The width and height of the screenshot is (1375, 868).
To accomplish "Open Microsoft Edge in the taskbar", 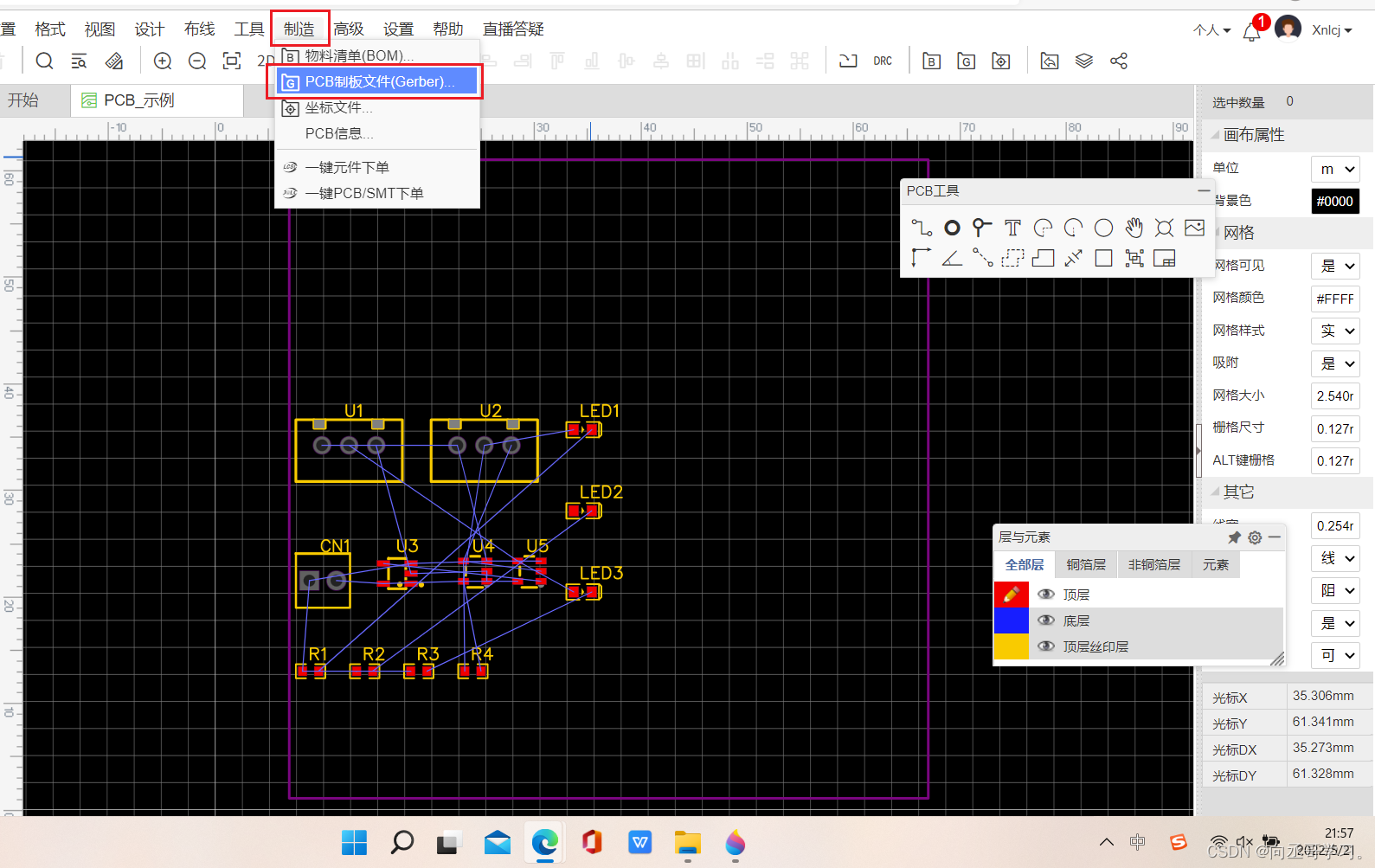I will pos(544,842).
